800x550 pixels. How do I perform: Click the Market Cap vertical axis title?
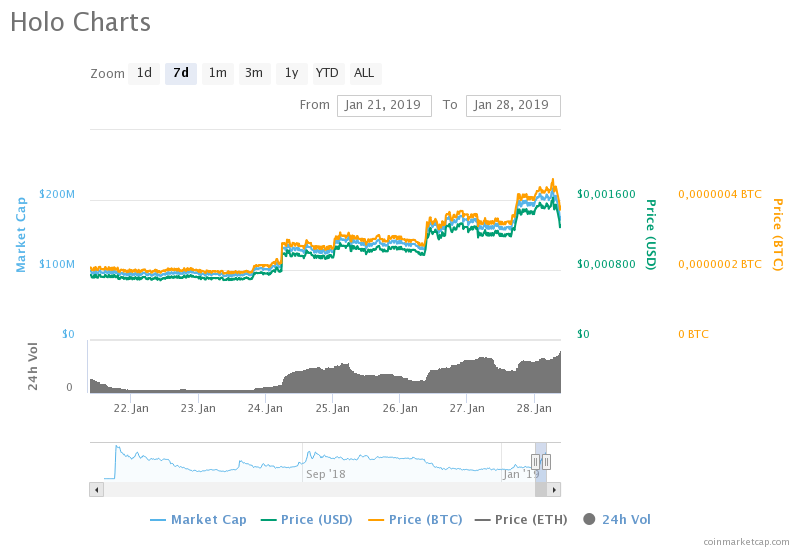click(21, 235)
